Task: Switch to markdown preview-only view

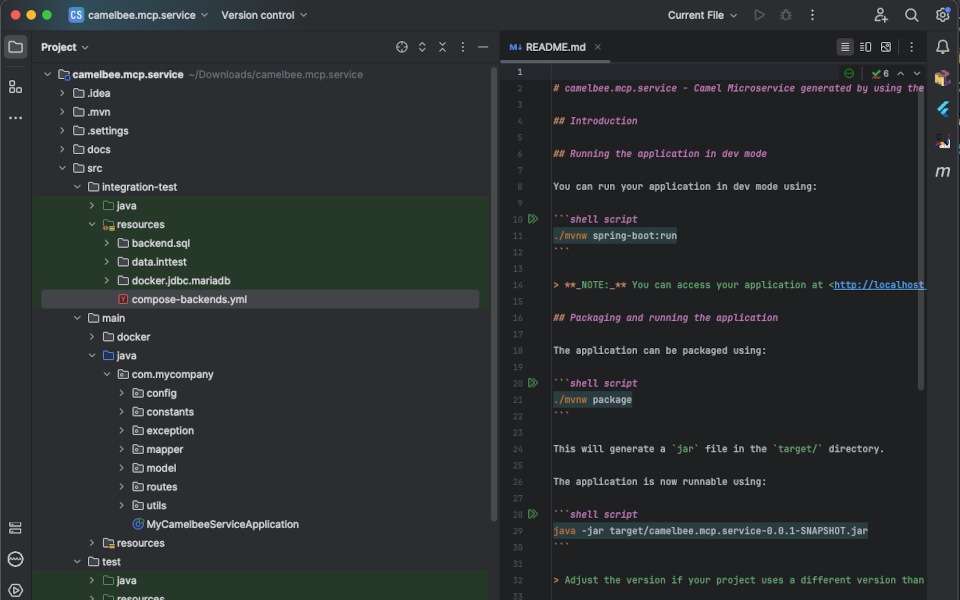Action: point(886,47)
